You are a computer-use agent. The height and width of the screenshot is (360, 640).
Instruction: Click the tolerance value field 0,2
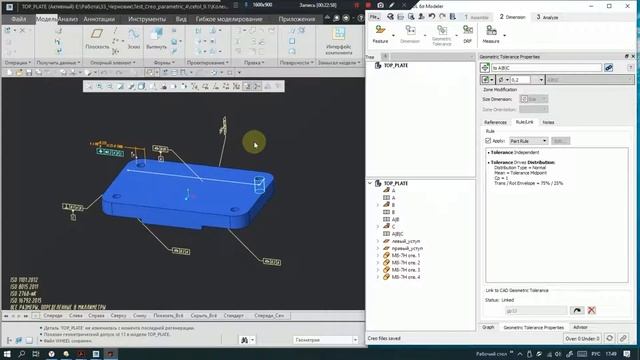(520, 80)
